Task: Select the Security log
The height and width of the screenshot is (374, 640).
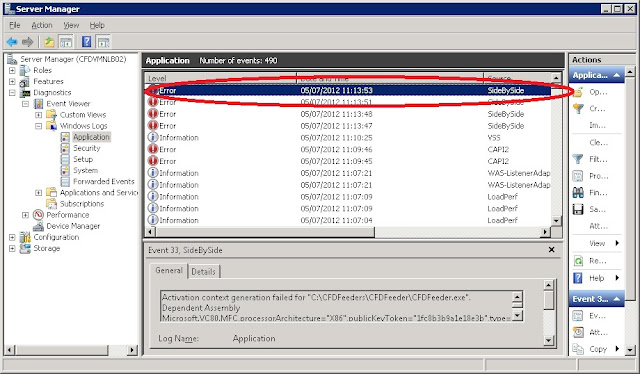Action: 87,148
